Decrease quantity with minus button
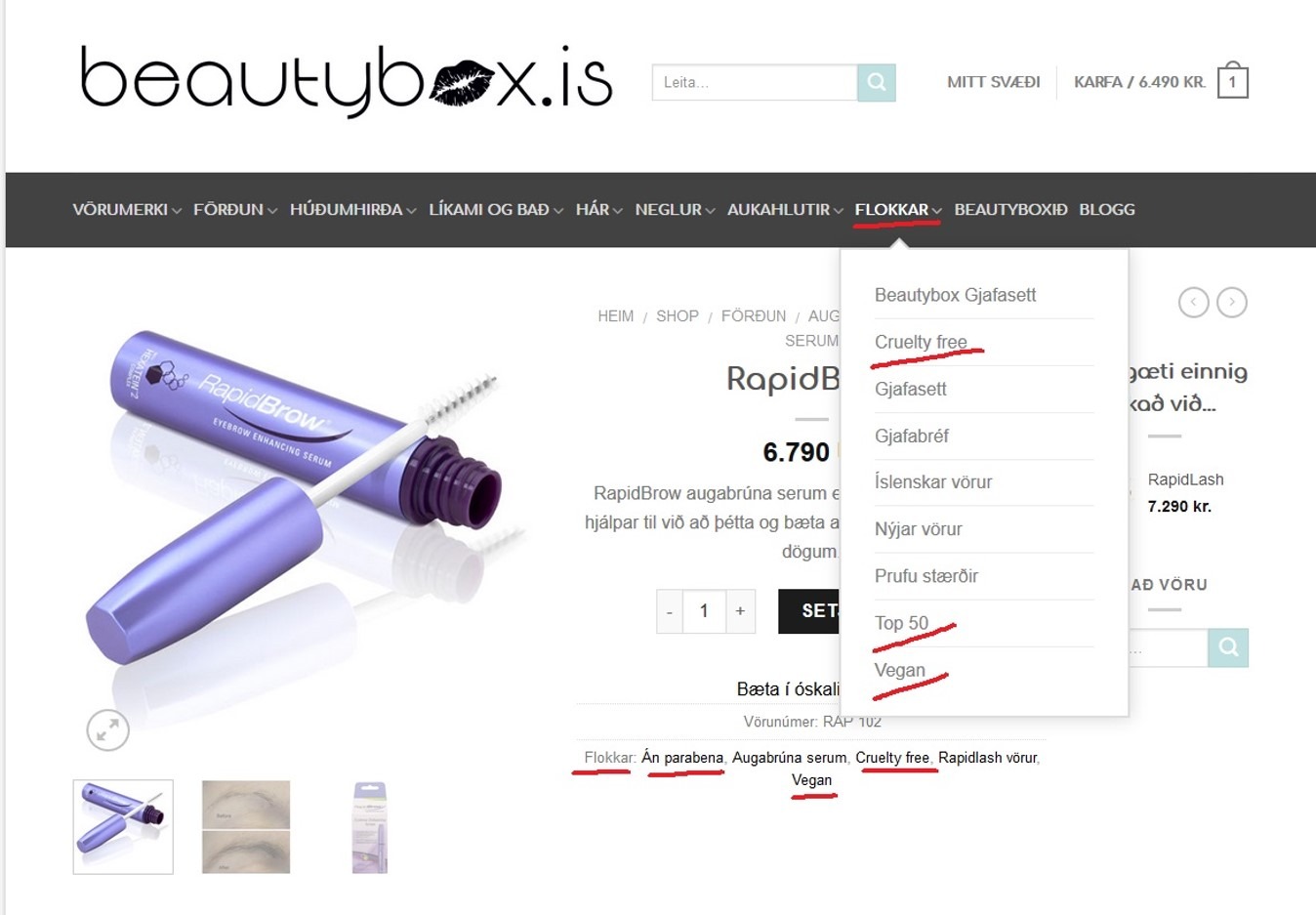This screenshot has width=1316, height=915. pyautogui.click(x=670, y=611)
